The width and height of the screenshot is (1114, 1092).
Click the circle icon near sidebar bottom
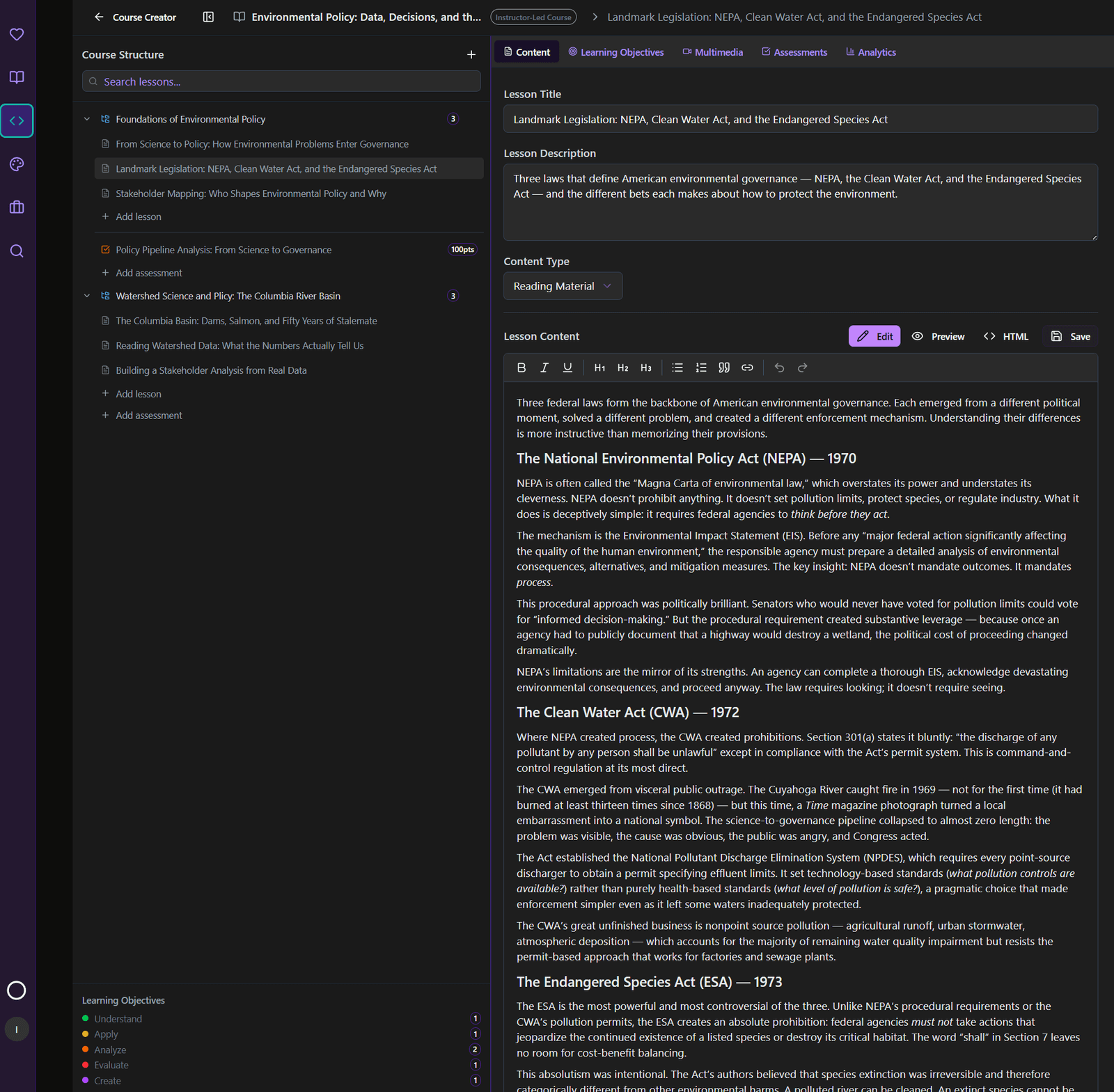pyautogui.click(x=16, y=990)
